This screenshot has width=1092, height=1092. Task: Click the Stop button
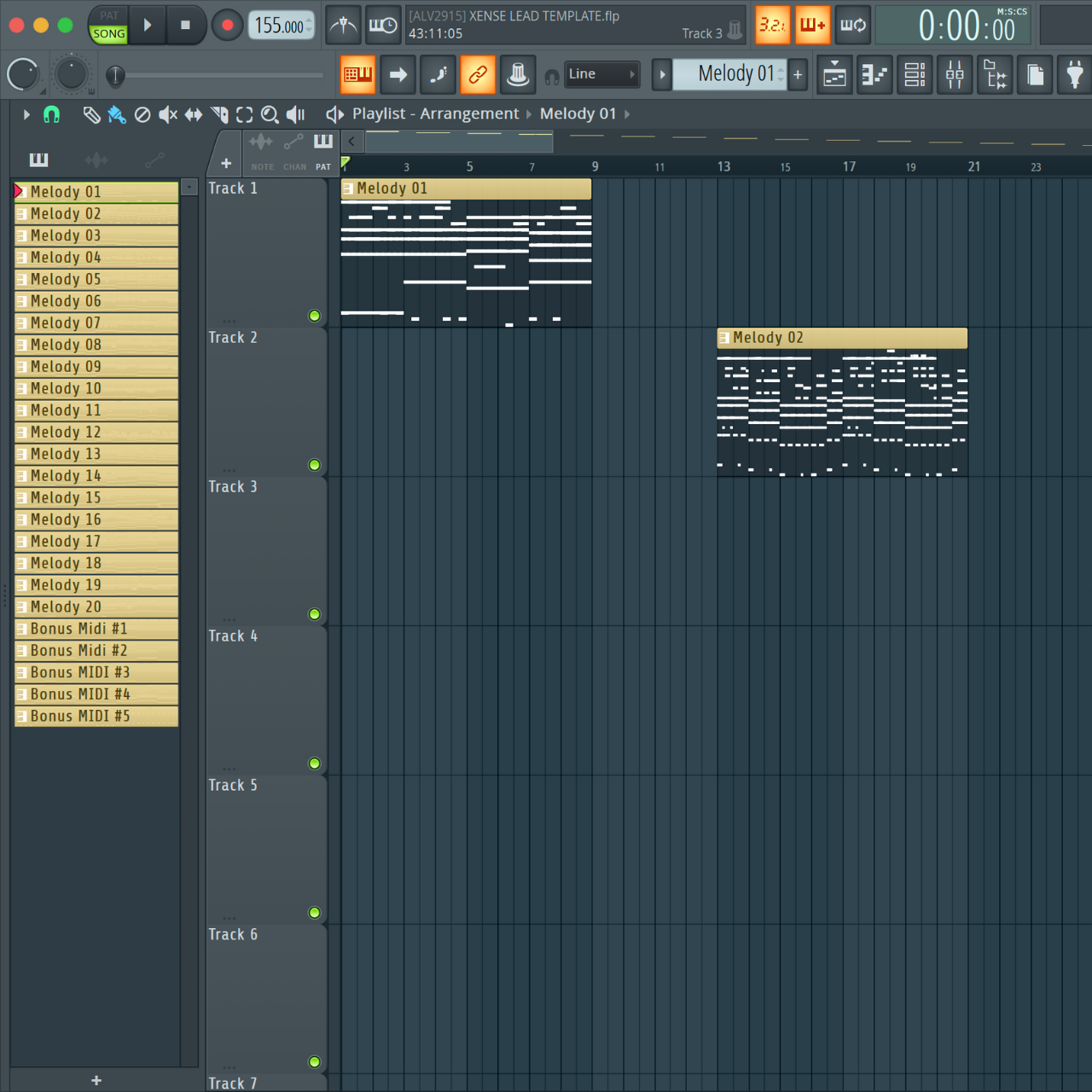(185, 26)
